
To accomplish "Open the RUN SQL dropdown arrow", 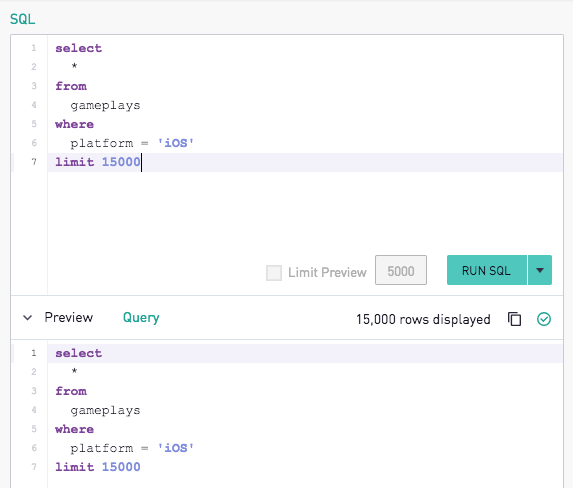I will tap(540, 270).
